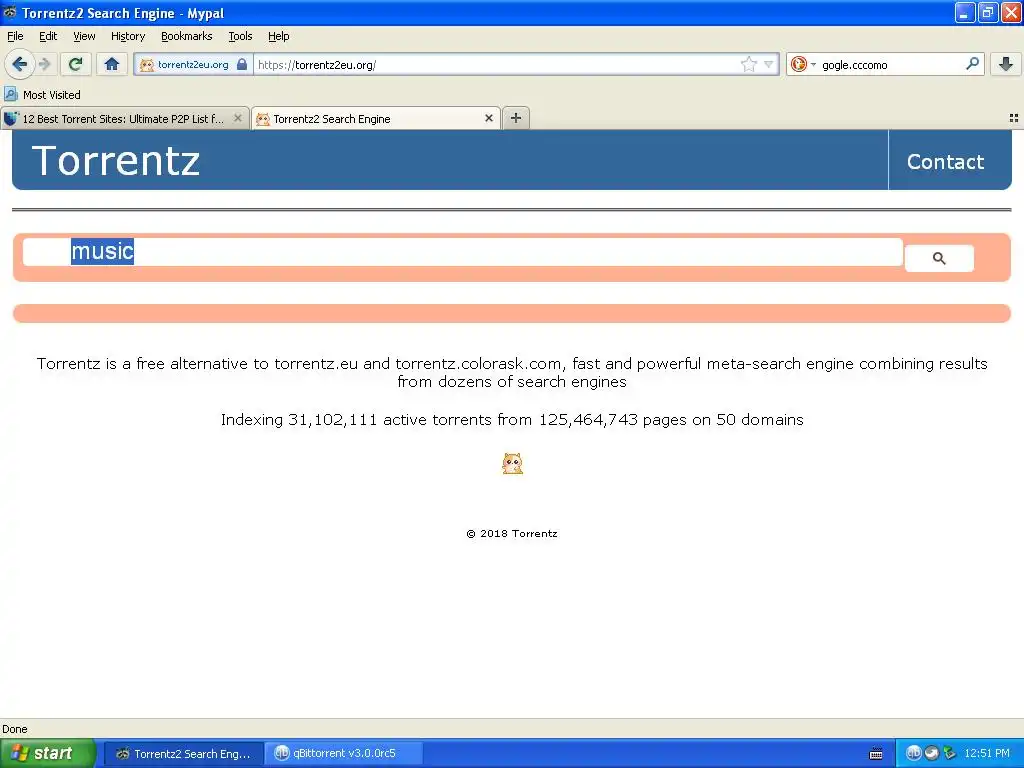1024x768 pixels.
Task: Click the qBittorrent system tray icon
Action: (913, 753)
